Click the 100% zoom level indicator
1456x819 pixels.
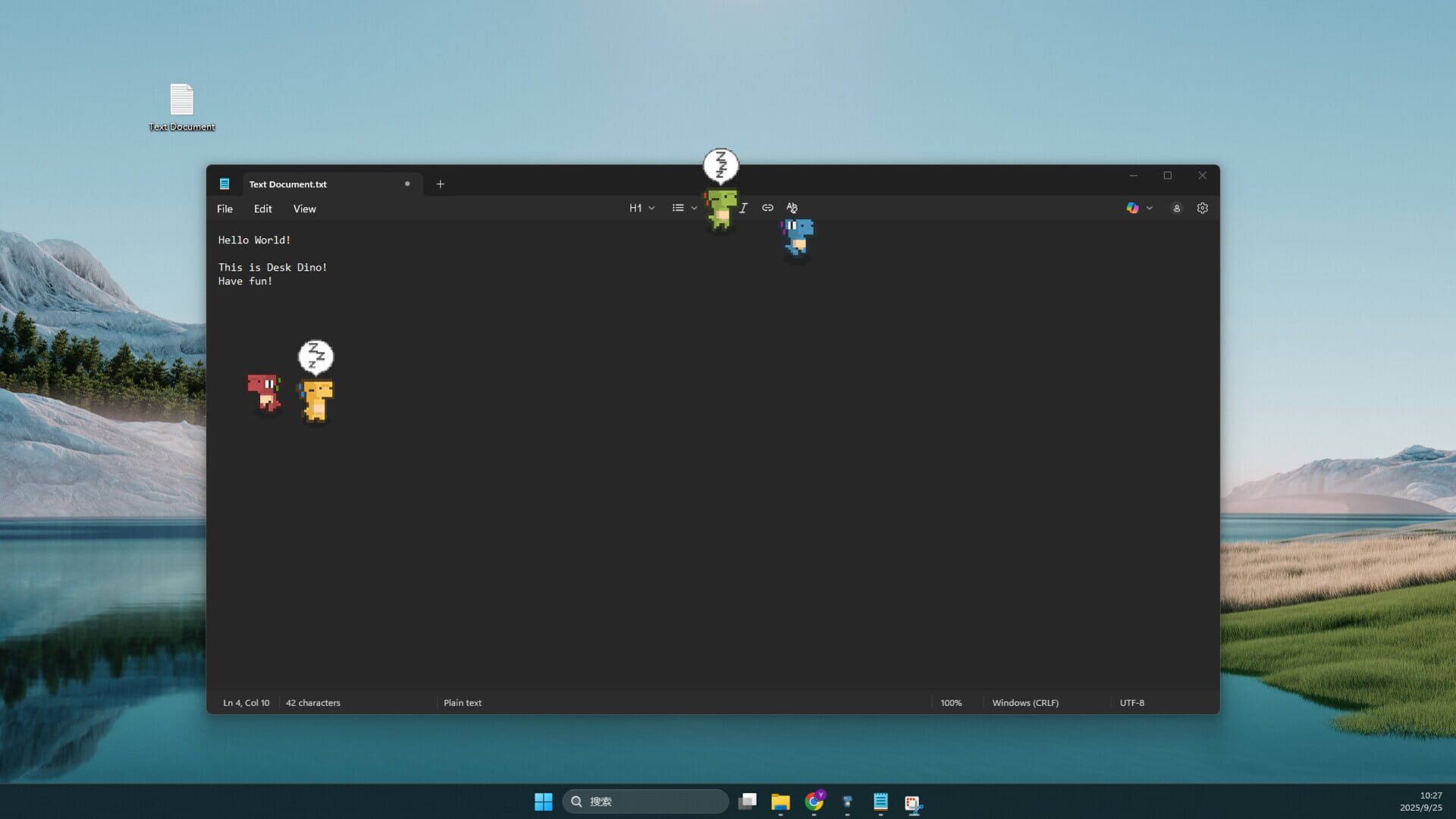(x=951, y=703)
